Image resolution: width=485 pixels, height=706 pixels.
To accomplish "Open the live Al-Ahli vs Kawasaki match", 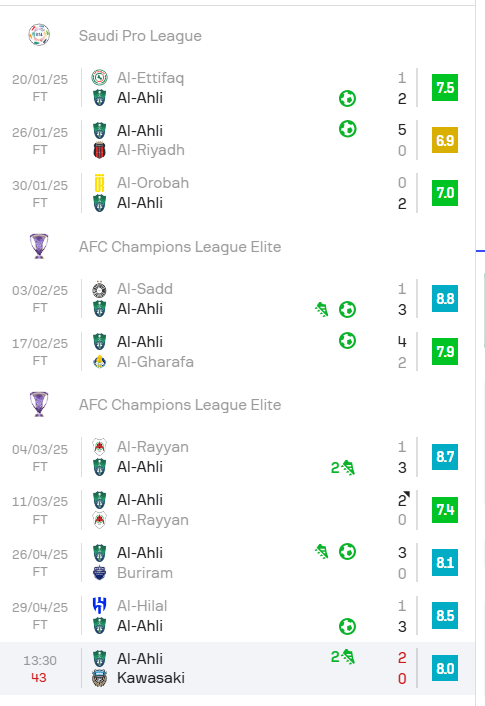I will pyautogui.click(x=237, y=668).
